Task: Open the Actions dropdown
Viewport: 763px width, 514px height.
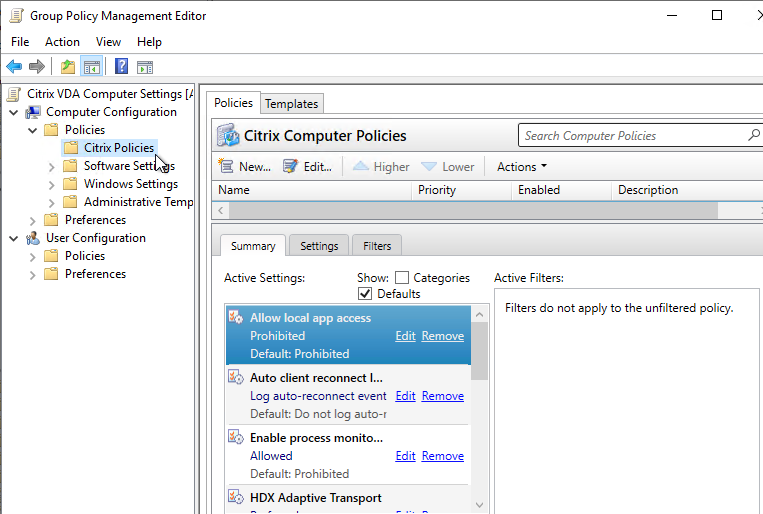Action: (x=522, y=166)
